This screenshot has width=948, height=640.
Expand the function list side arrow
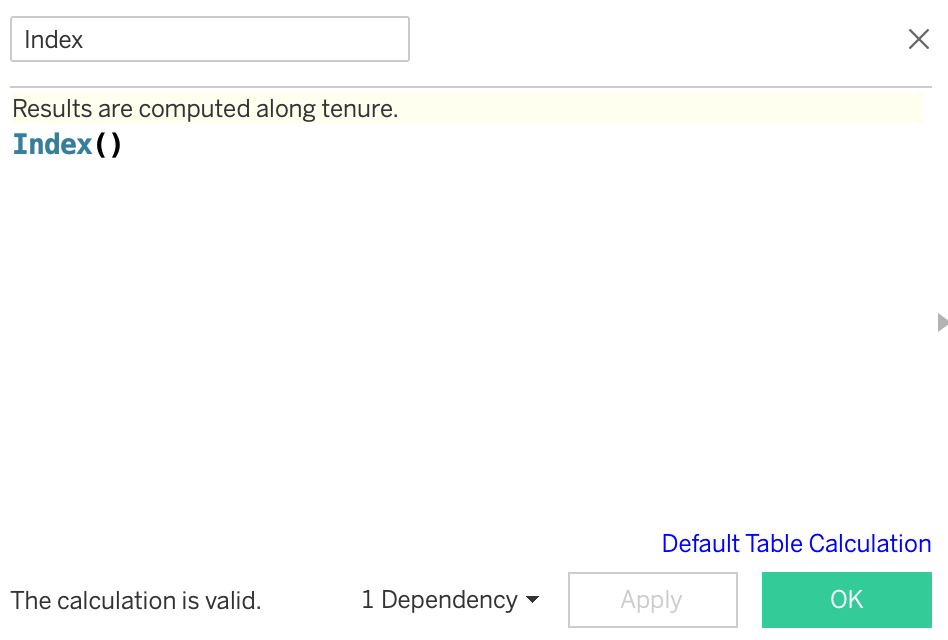(x=941, y=322)
